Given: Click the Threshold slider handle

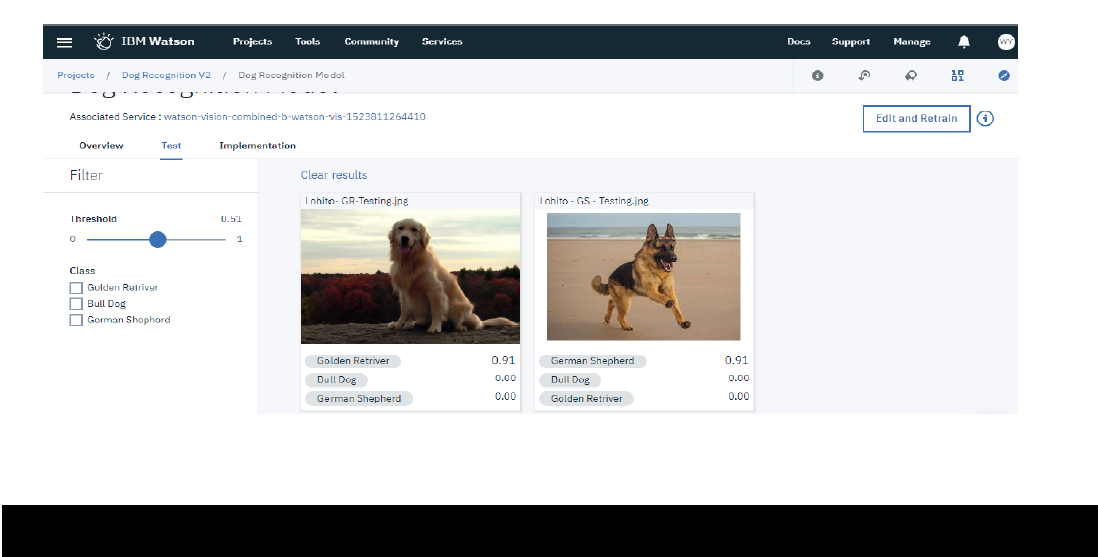Looking at the screenshot, I should (x=157, y=239).
